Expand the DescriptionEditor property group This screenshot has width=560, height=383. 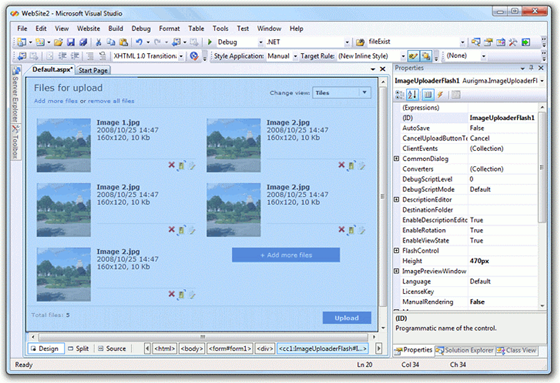coord(396,199)
